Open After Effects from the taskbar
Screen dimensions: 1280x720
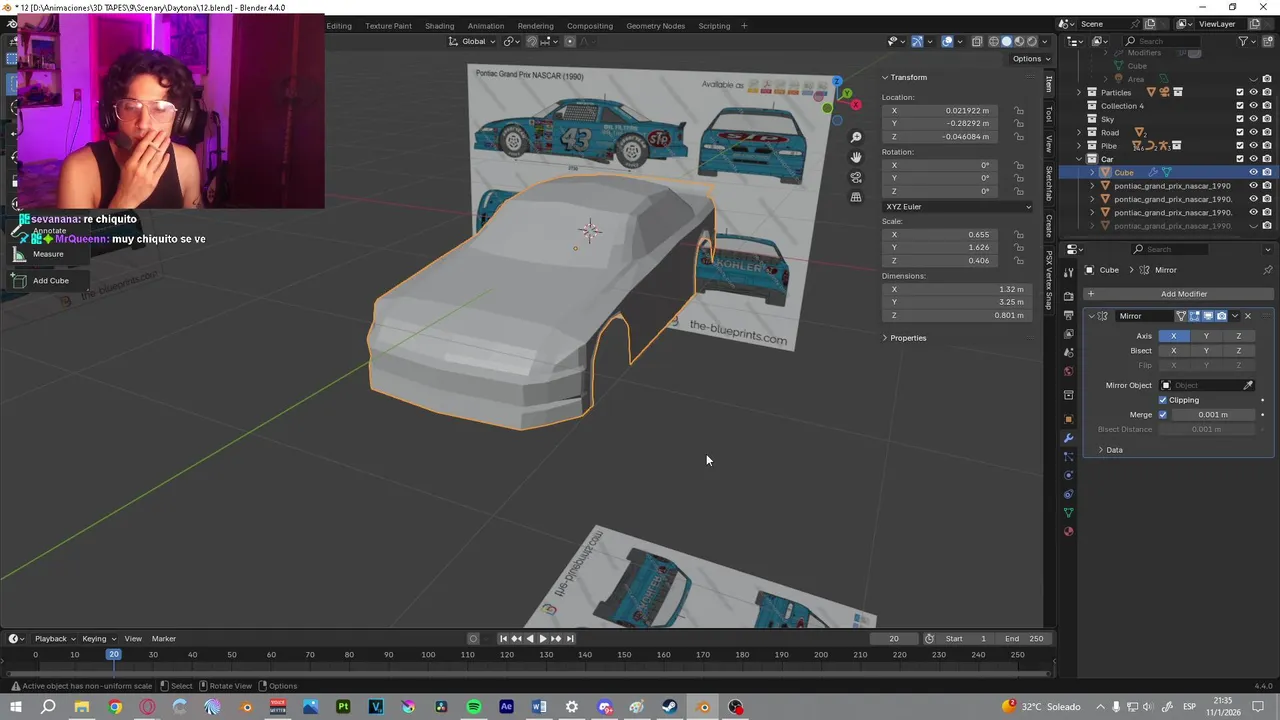click(507, 707)
